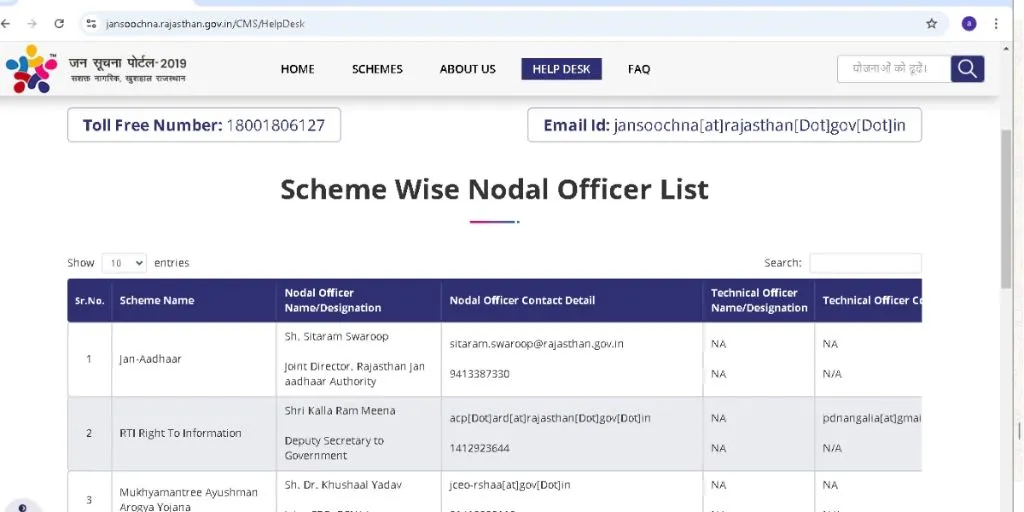Sort table by Scheme Name column header
This screenshot has height=512, width=1024.
pyautogui.click(x=157, y=300)
